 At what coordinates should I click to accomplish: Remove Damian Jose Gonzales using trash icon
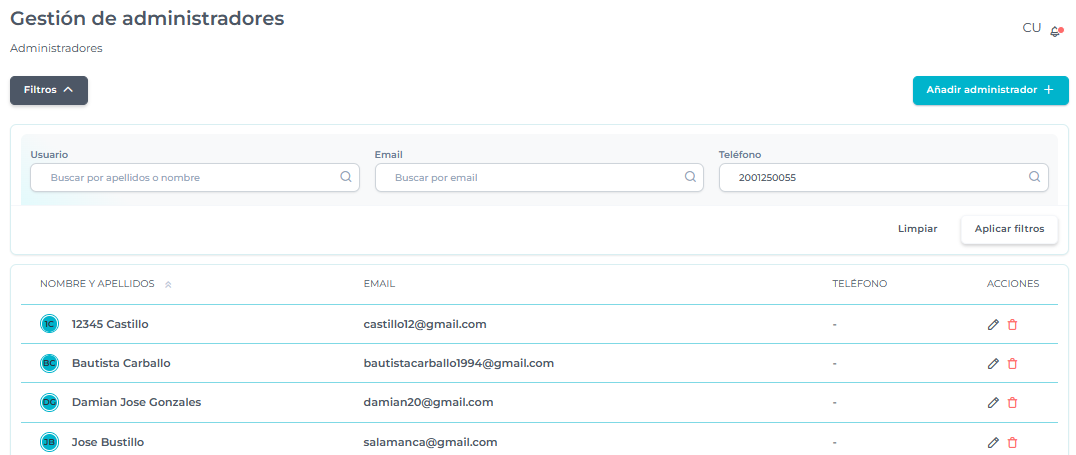coord(1012,402)
